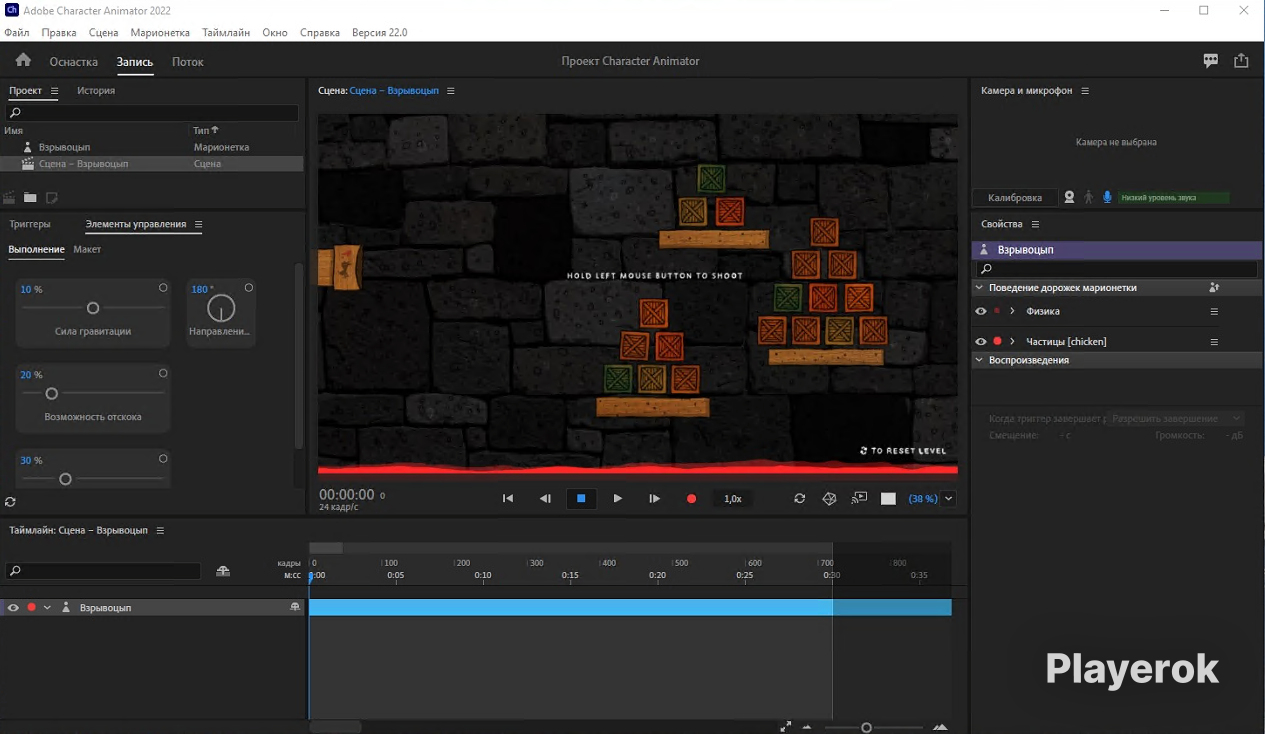Zoom in timeline with large mountains icon
Image resolution: width=1265 pixels, height=734 pixels.
pos(941,727)
